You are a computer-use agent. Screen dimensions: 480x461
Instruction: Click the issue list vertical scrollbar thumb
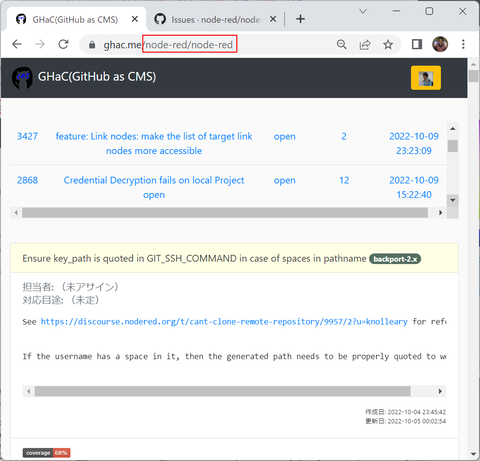click(x=453, y=146)
